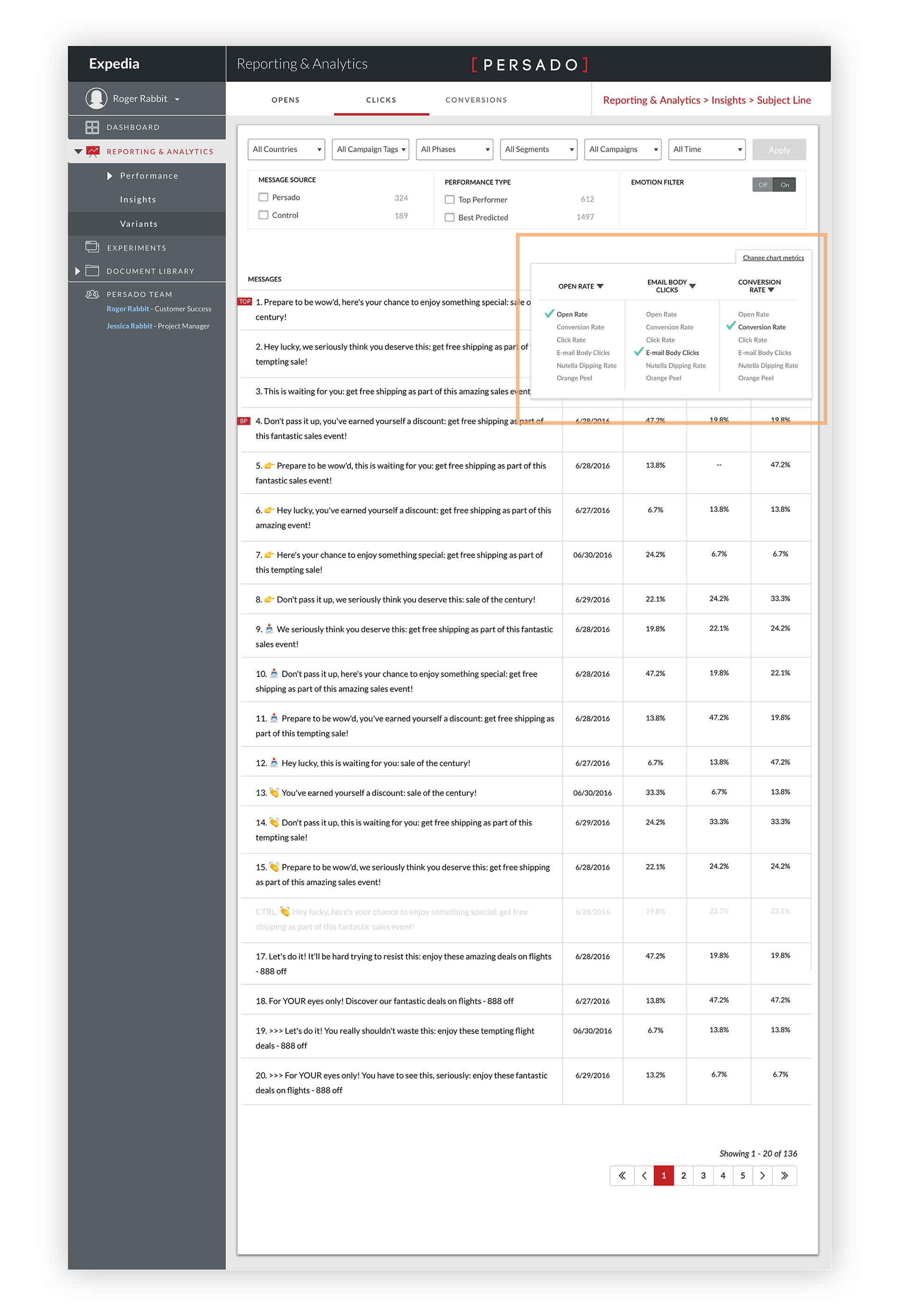The height and width of the screenshot is (1316, 897).
Task: Click the Roger Rabbit user avatar icon
Action: pos(96,99)
